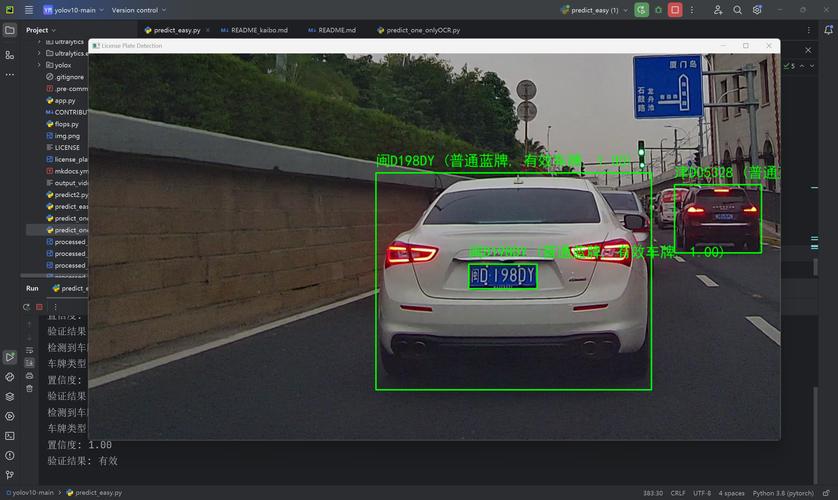Screen dimensions: 838x500
Task: Toggle soft-wrap in the Run console
Action: coord(28,348)
